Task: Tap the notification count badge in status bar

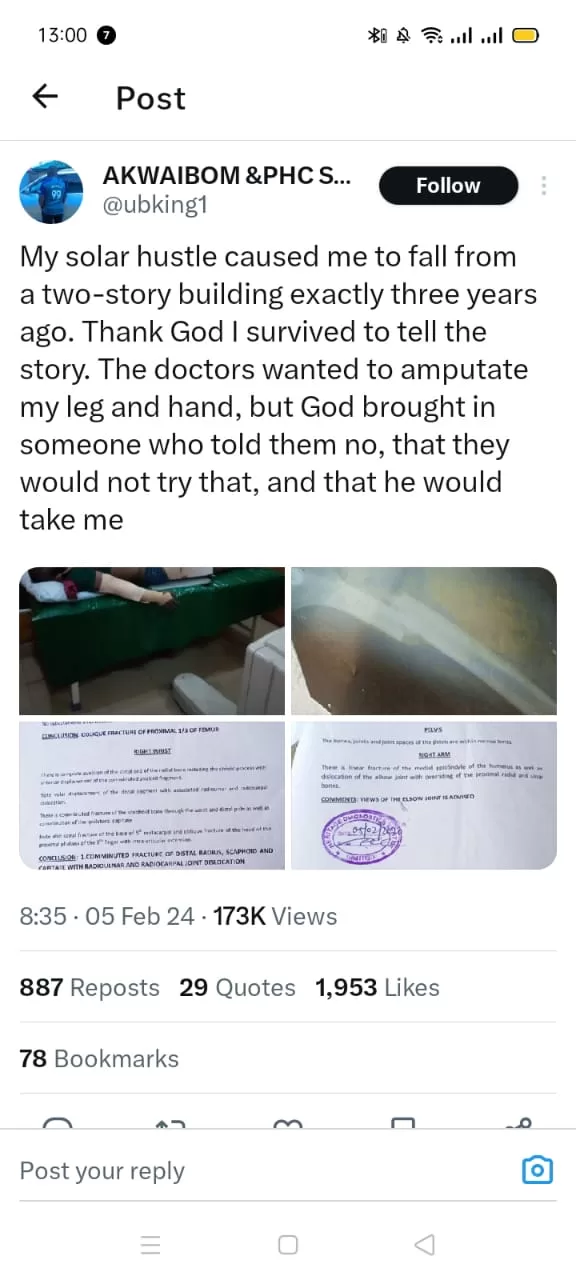Action: pyautogui.click(x=107, y=35)
